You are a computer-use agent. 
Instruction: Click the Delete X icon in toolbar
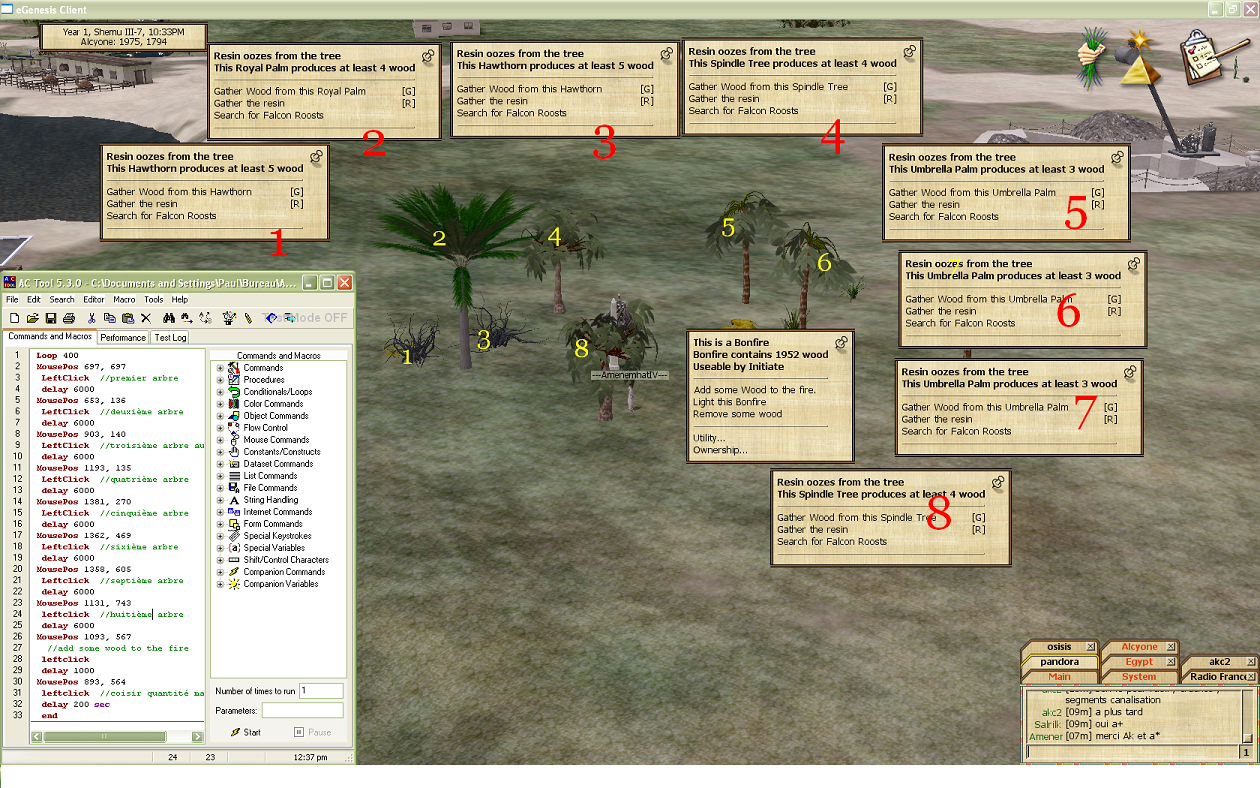click(x=146, y=318)
